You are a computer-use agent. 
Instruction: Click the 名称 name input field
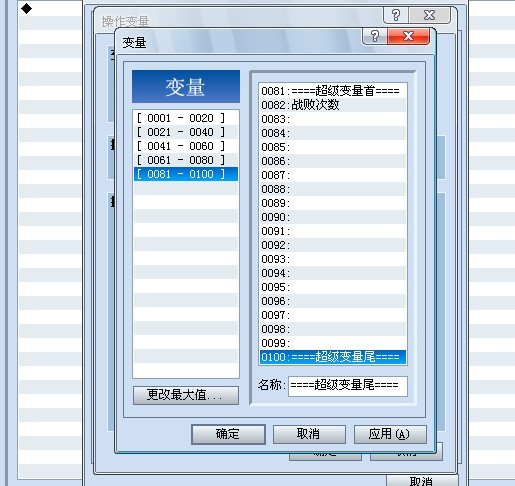coord(348,386)
